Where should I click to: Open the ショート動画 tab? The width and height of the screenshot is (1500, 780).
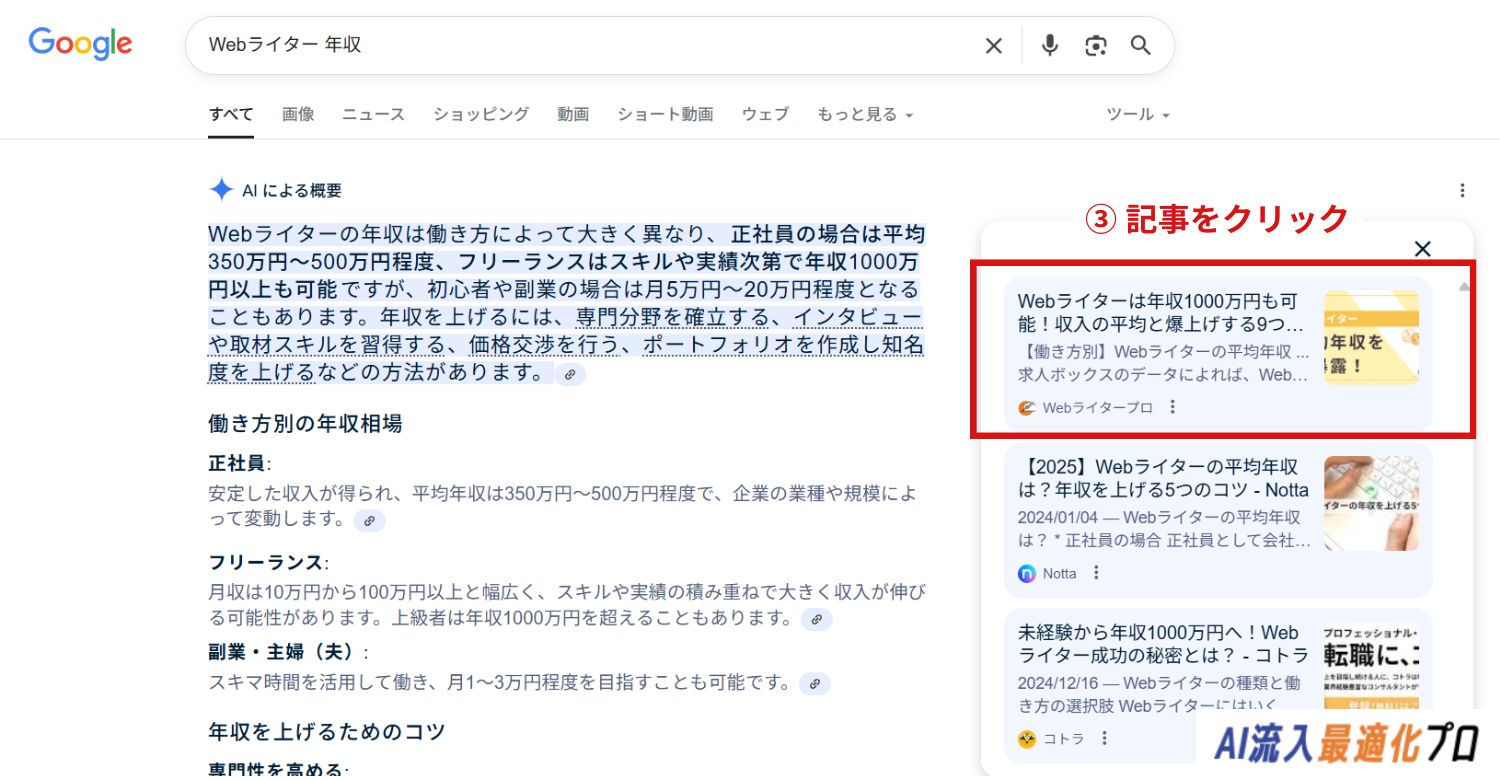click(x=665, y=115)
